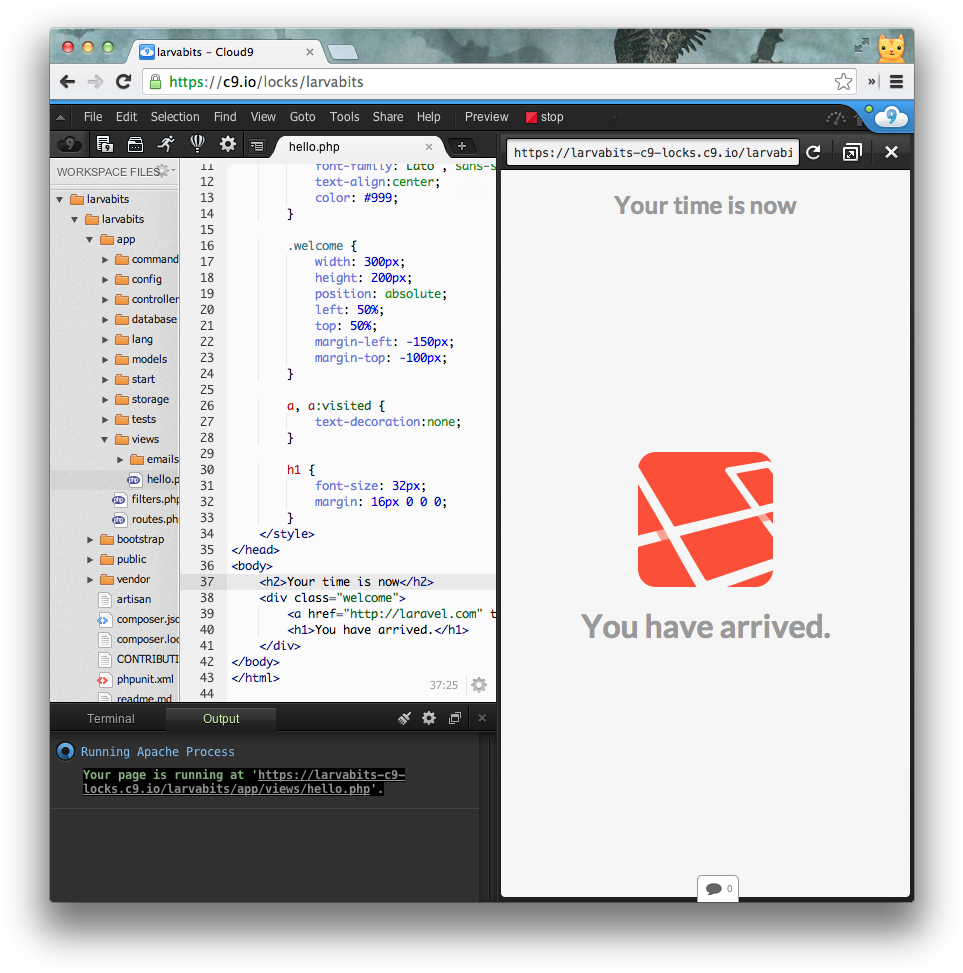The height and width of the screenshot is (973, 963).
Task: Click the Preview button
Action: [486, 117]
